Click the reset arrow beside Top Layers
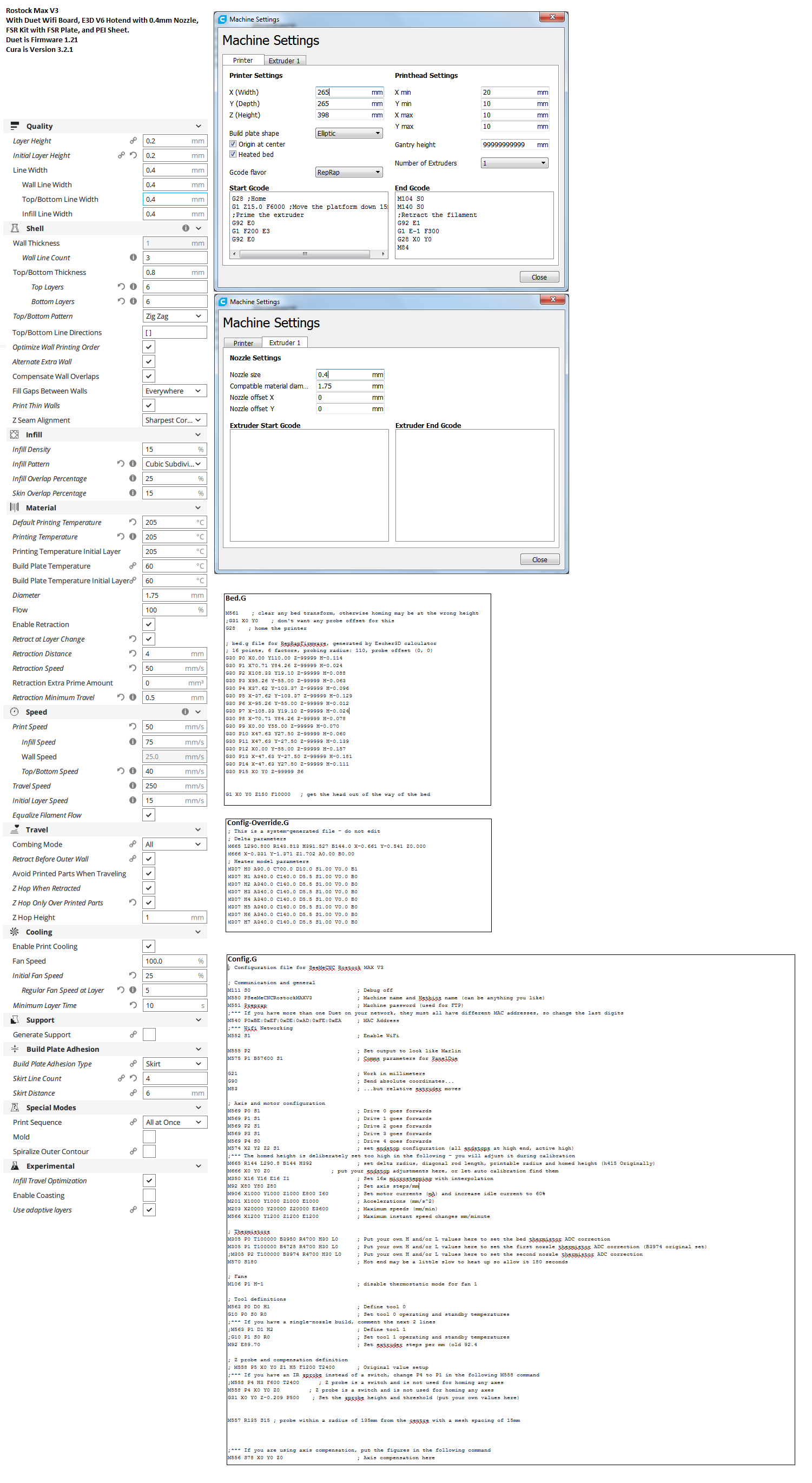 [121, 287]
